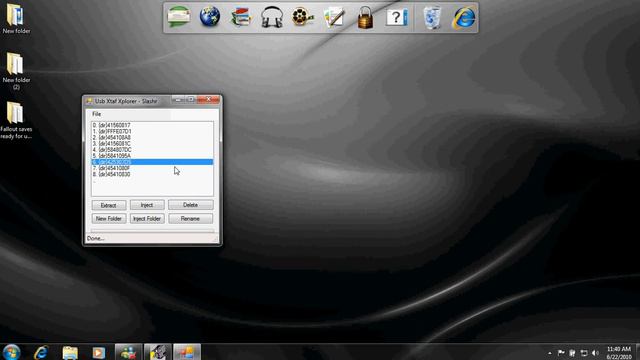Select the 'New folder (2)' desktop icon
This screenshot has height=360, width=640.
pos(16,71)
